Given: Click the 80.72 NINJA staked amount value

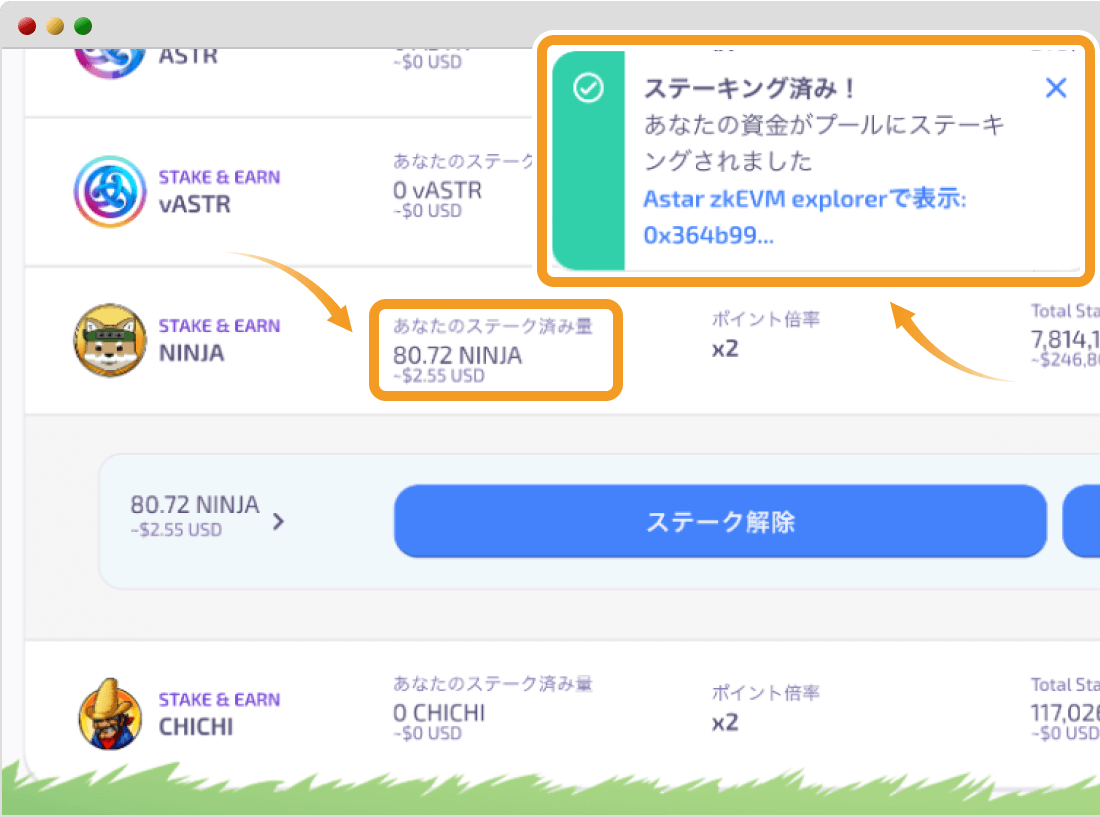Looking at the screenshot, I should coord(457,355).
